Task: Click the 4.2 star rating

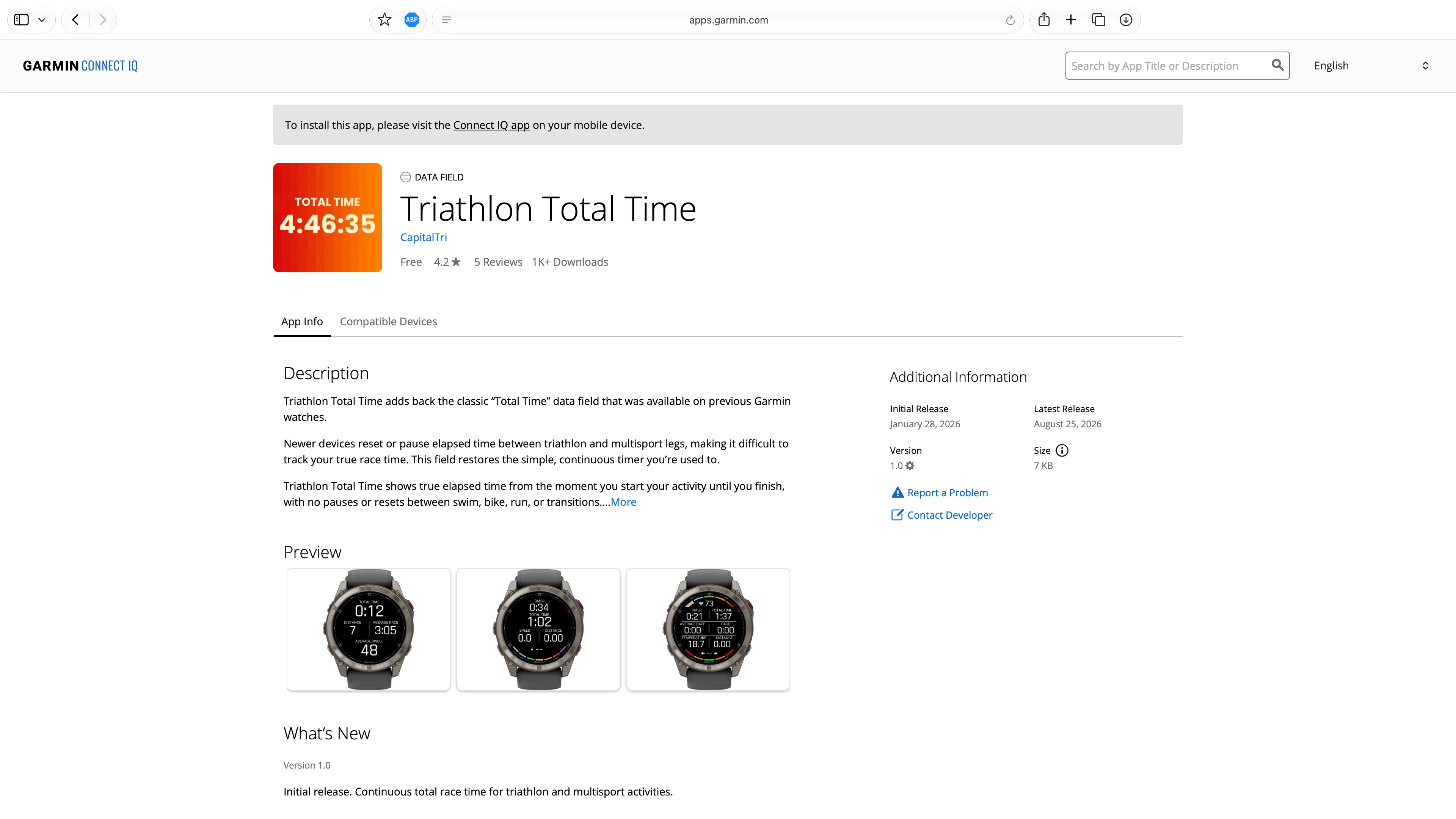Action: (447, 262)
